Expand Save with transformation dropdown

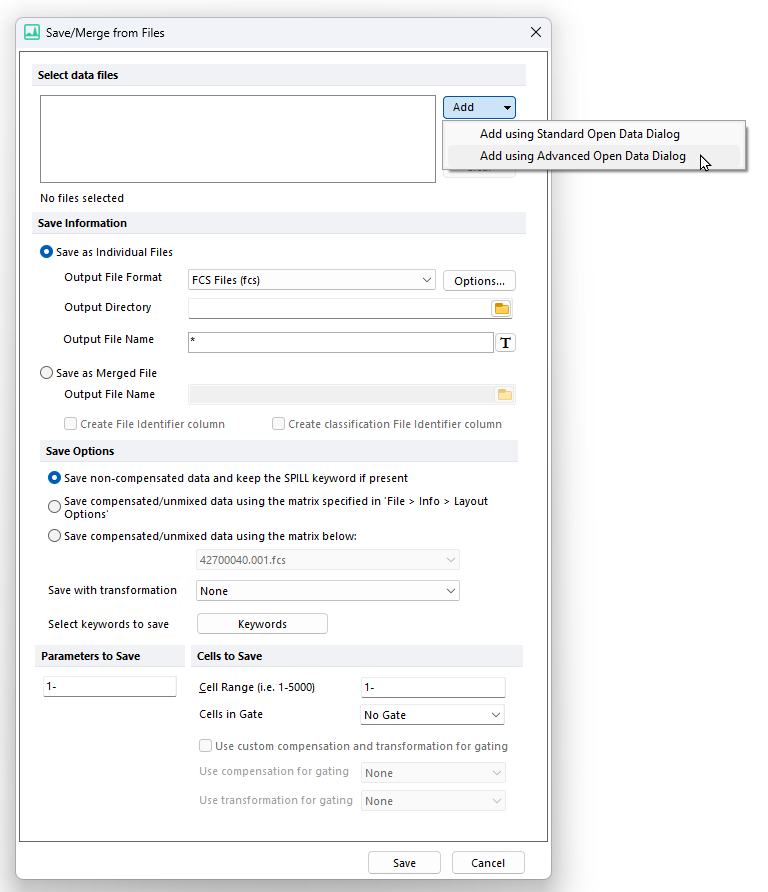click(x=328, y=590)
